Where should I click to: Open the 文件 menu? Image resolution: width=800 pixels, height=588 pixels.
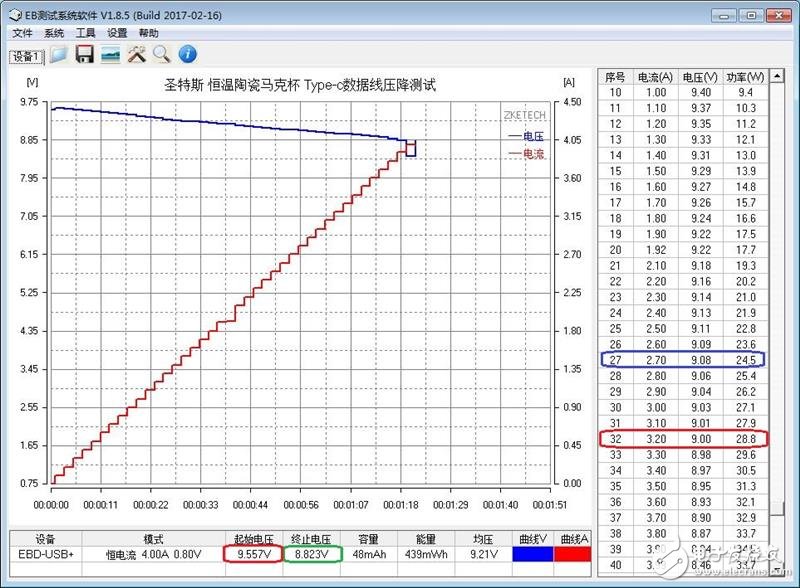pos(22,33)
